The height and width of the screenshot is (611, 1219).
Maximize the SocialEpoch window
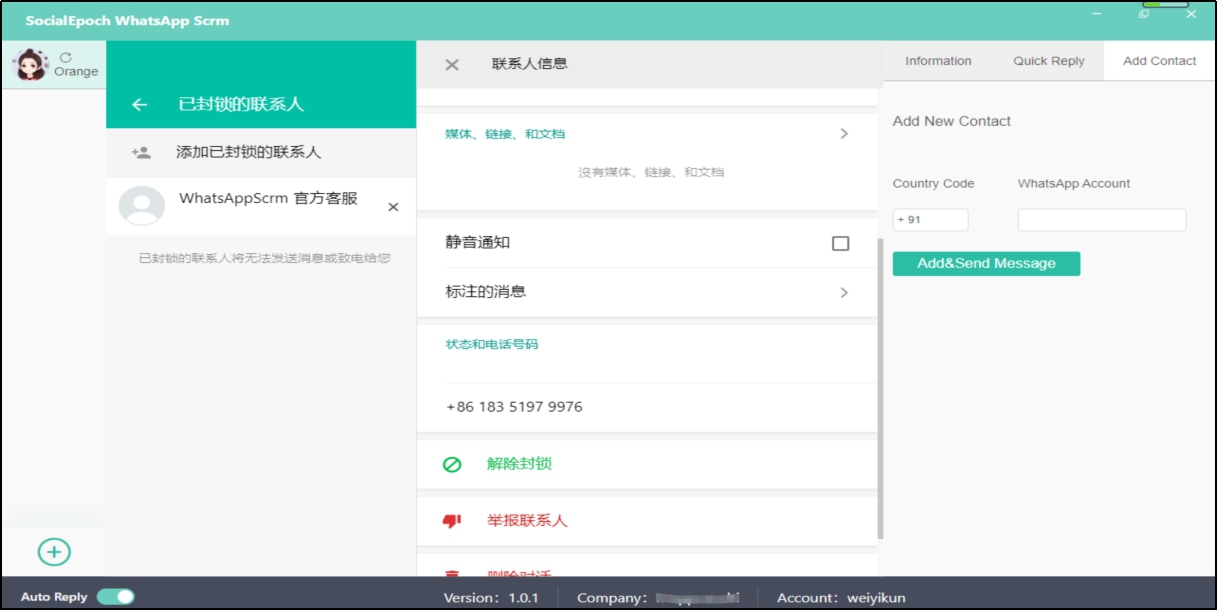(x=1144, y=14)
